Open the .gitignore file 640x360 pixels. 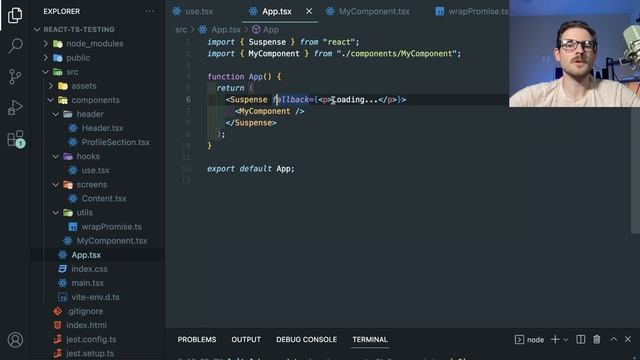pos(85,311)
